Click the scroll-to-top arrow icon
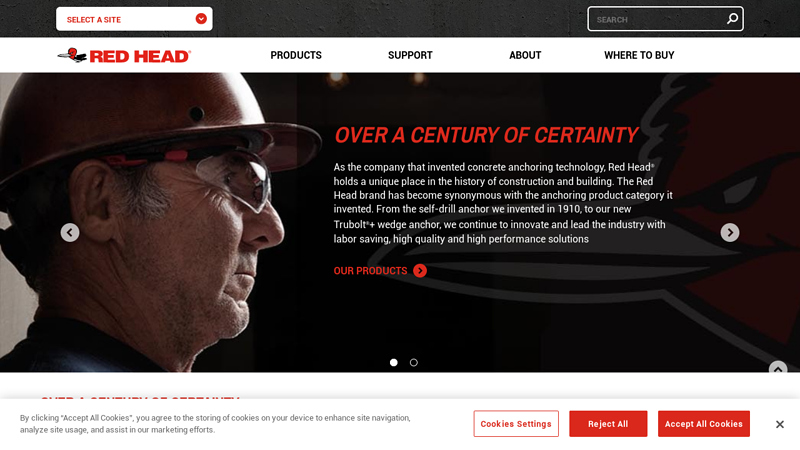This screenshot has height=450, width=800. click(x=778, y=368)
